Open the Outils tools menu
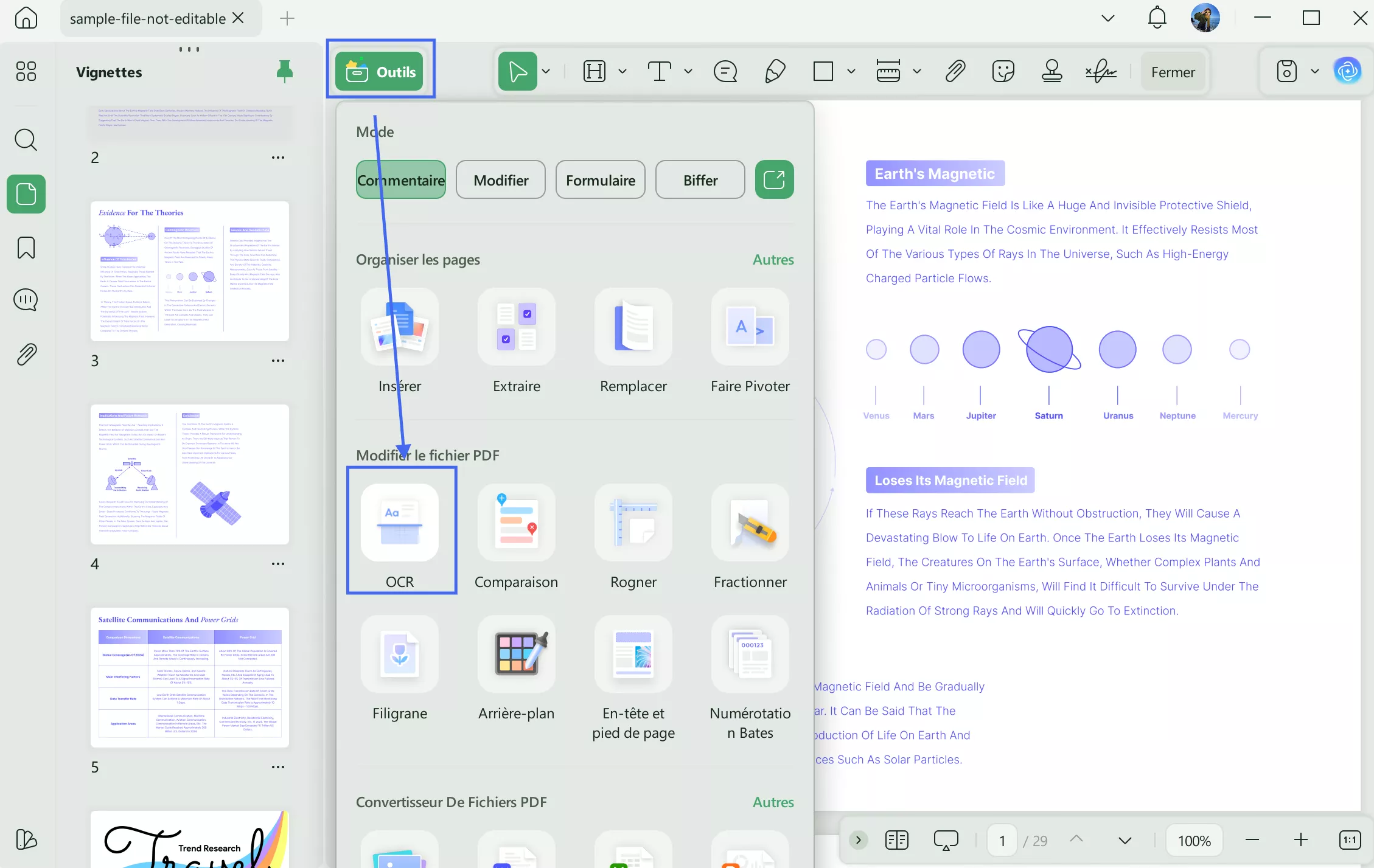This screenshot has height=868, width=1374. click(379, 72)
